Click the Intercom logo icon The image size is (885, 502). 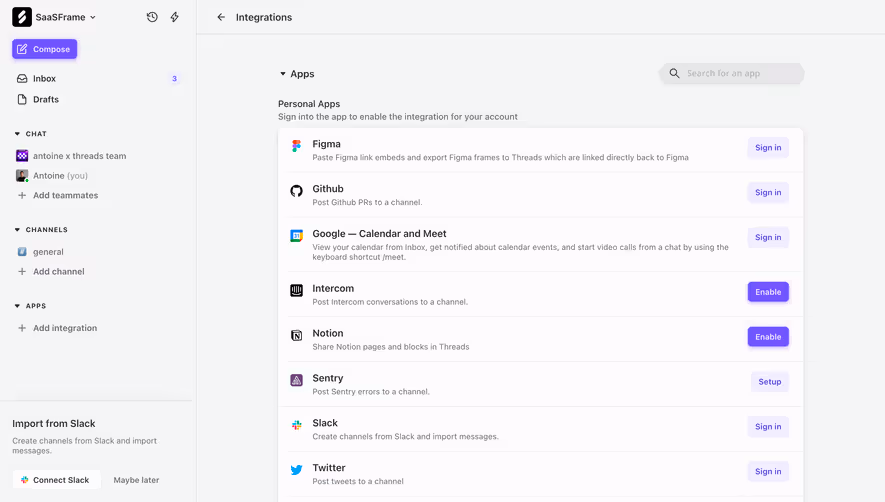[296, 290]
